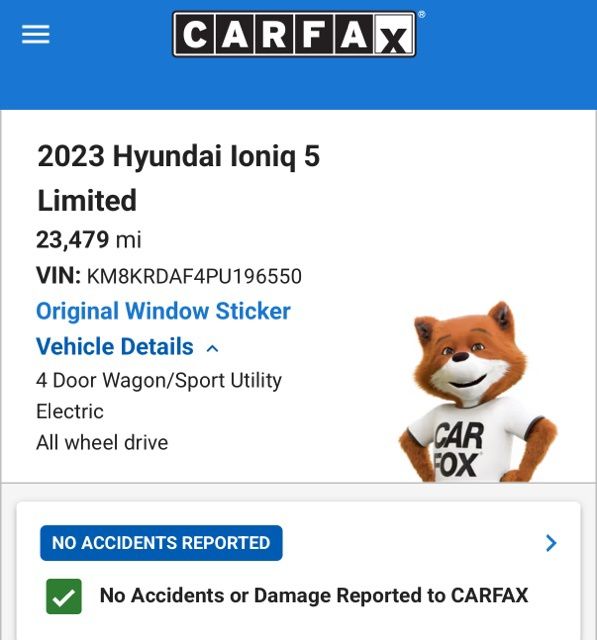This screenshot has width=597, height=640.
Task: Click No Accidents or Damage Reported text
Action: [x=314, y=596]
